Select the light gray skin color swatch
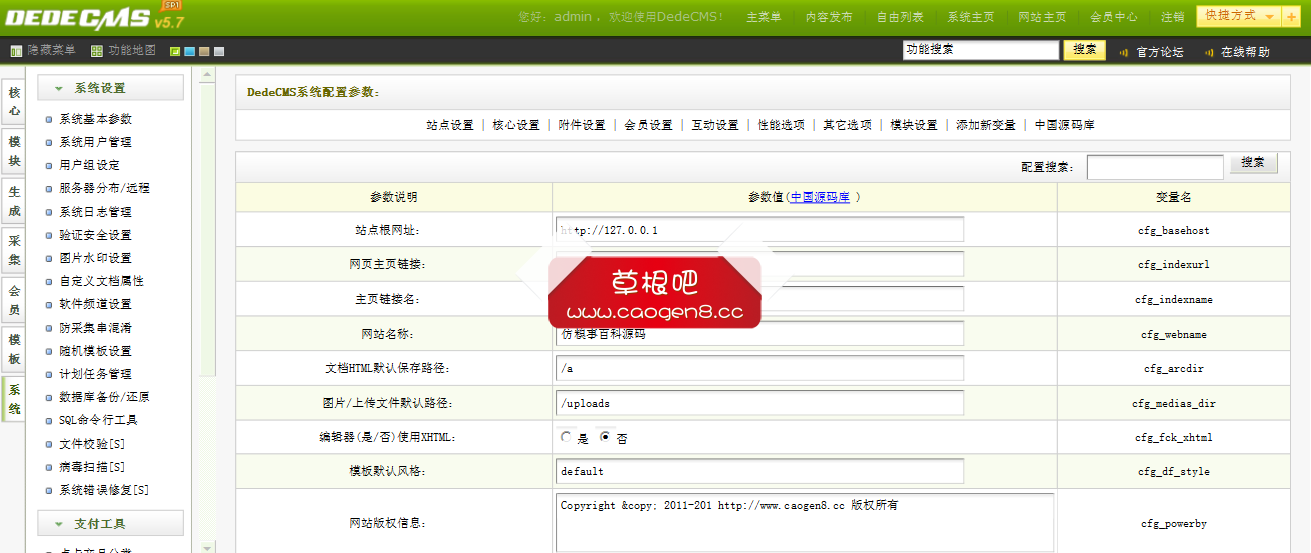Viewport: 1311px width, 553px height. coord(219,51)
